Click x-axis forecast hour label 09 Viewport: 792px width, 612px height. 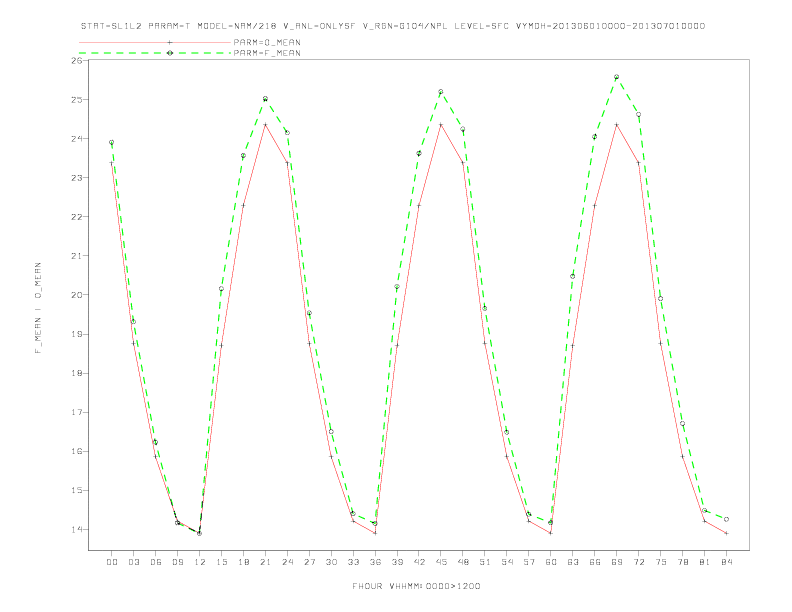click(177, 562)
